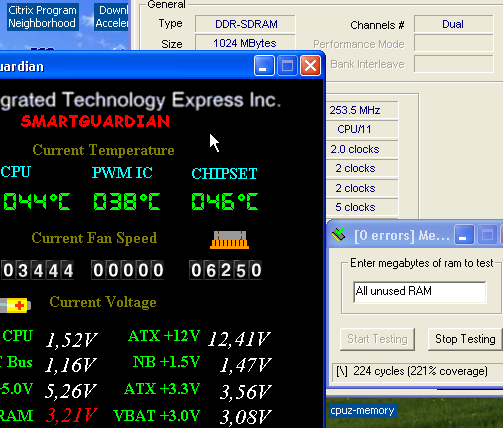Screen dimensions: 503x428
Task: Maximize the SmartGuardian window
Action: tap(287, 66)
